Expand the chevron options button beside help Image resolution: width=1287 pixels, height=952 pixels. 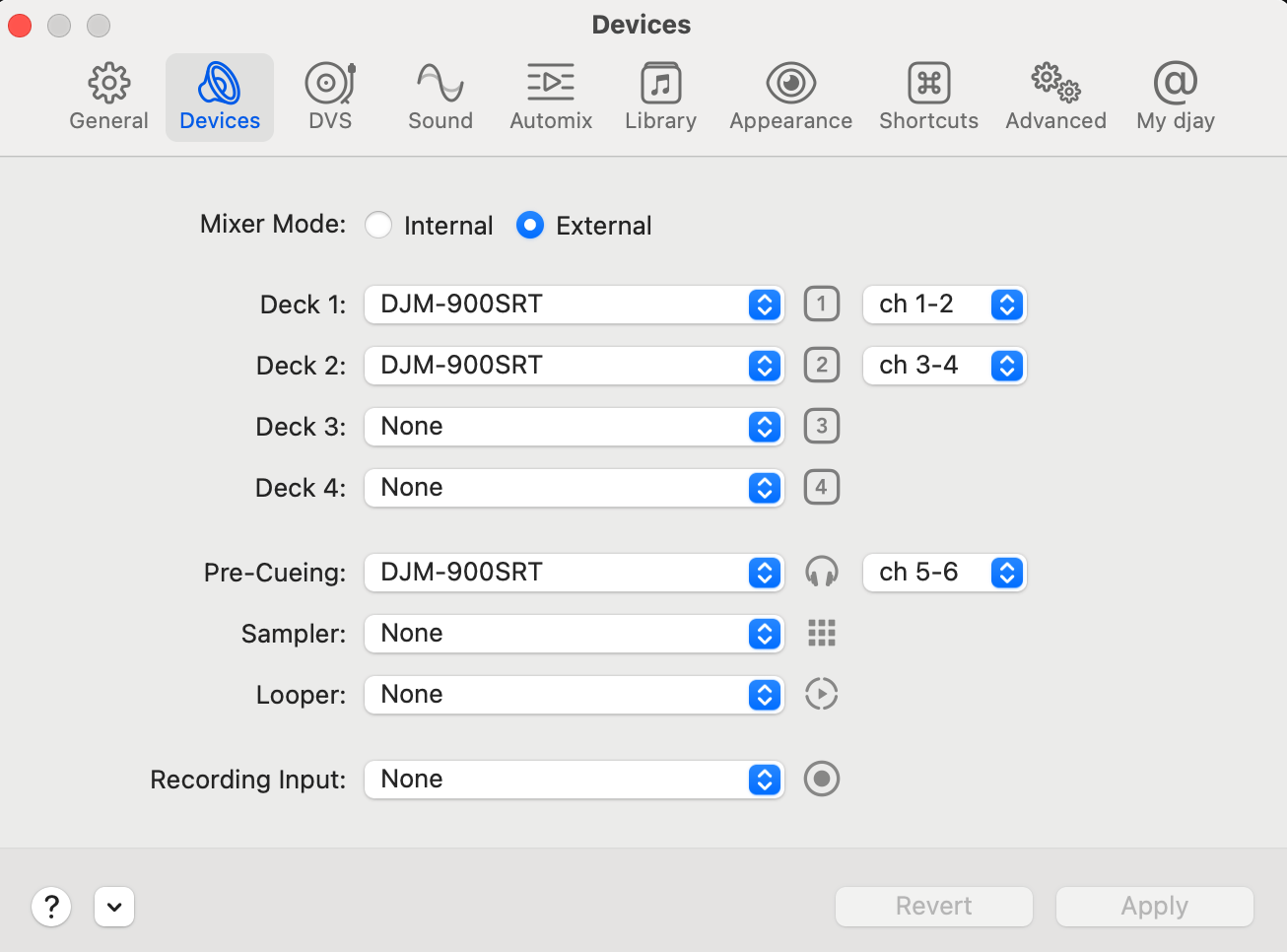pos(114,906)
